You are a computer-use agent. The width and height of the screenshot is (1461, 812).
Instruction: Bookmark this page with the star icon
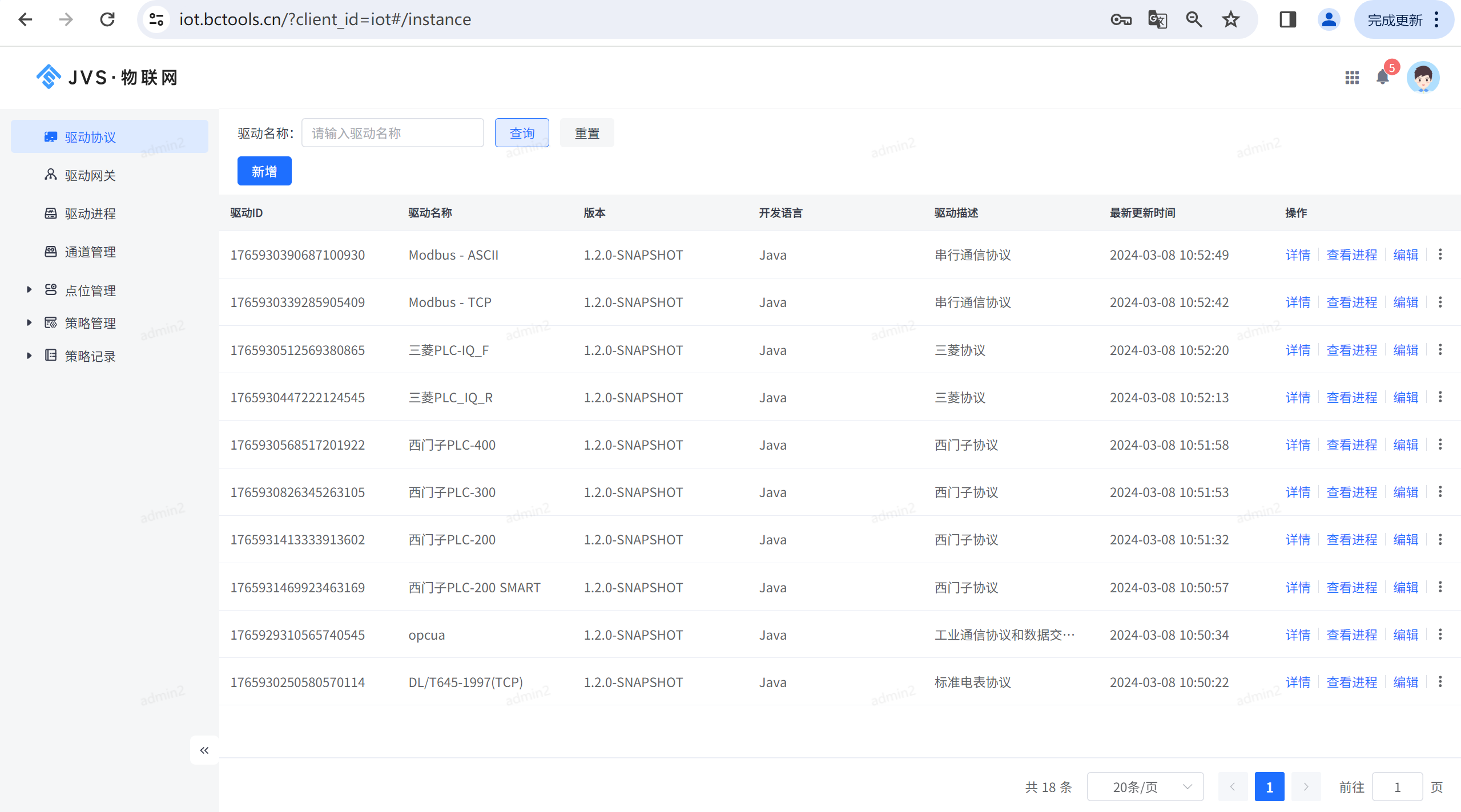[x=1230, y=19]
